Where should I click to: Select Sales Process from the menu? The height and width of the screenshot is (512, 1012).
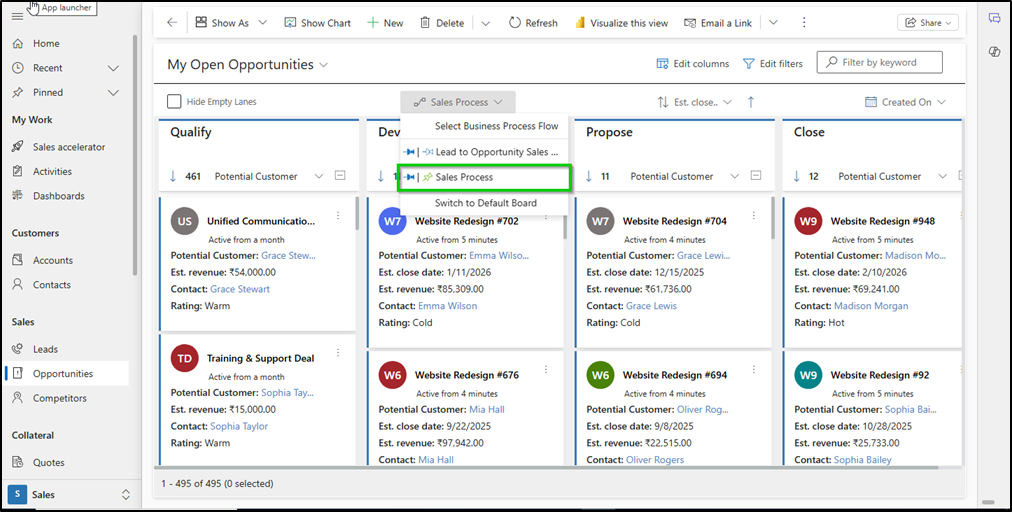point(484,178)
